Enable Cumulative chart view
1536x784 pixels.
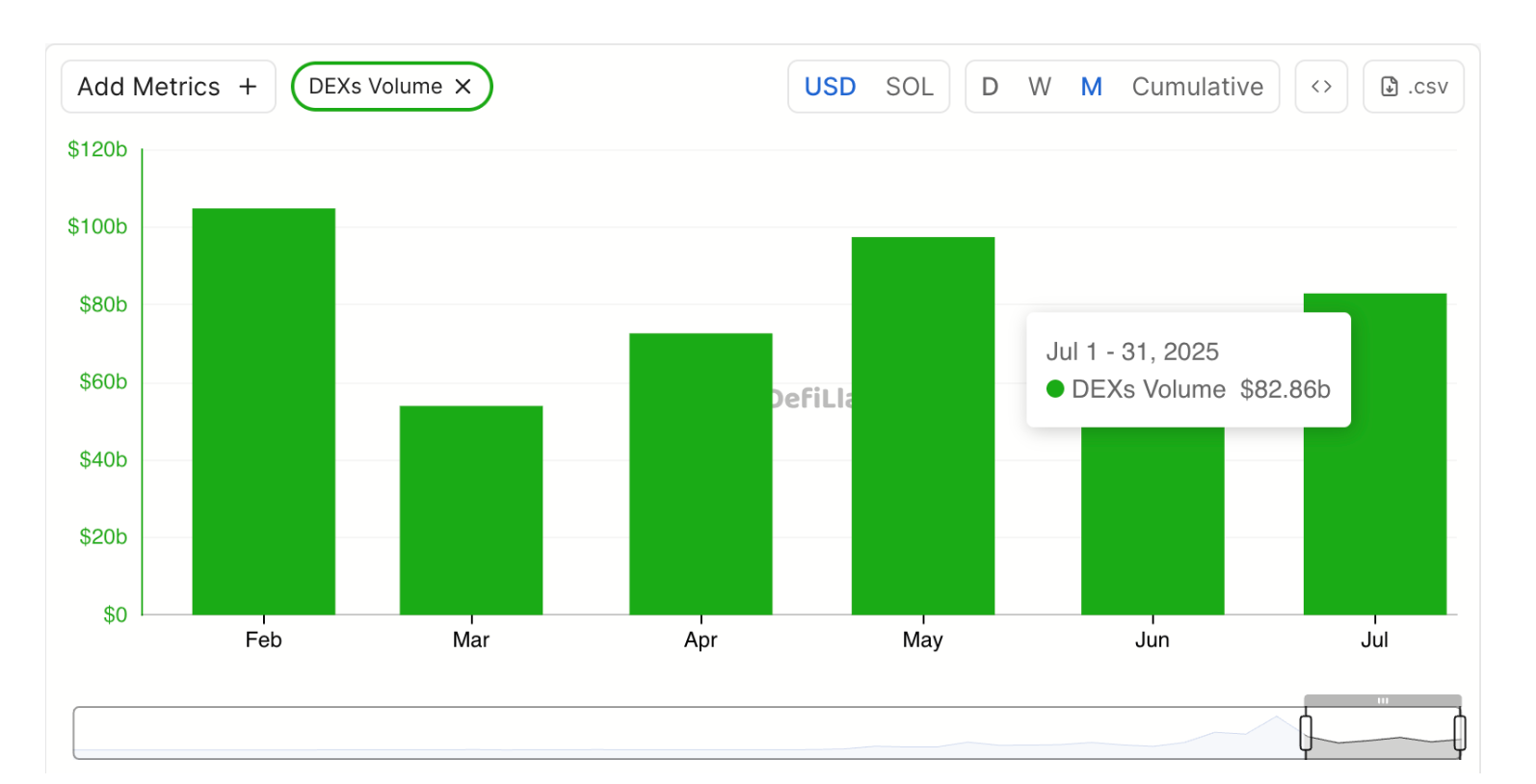[x=1197, y=87]
